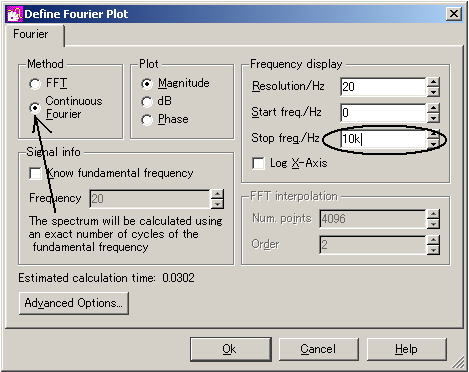Confirm with the Ok button
This screenshot has width=469, height=372.
[x=231, y=349]
